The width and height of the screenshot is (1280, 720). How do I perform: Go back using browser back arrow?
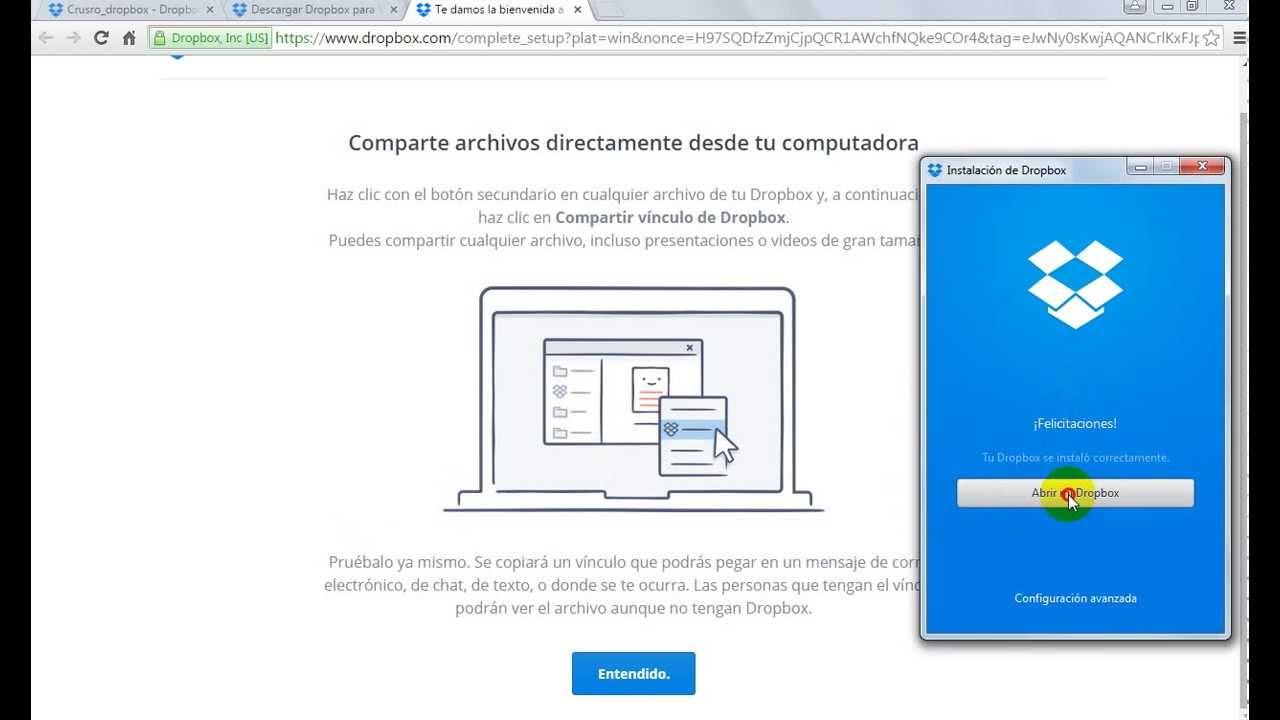click(45, 38)
